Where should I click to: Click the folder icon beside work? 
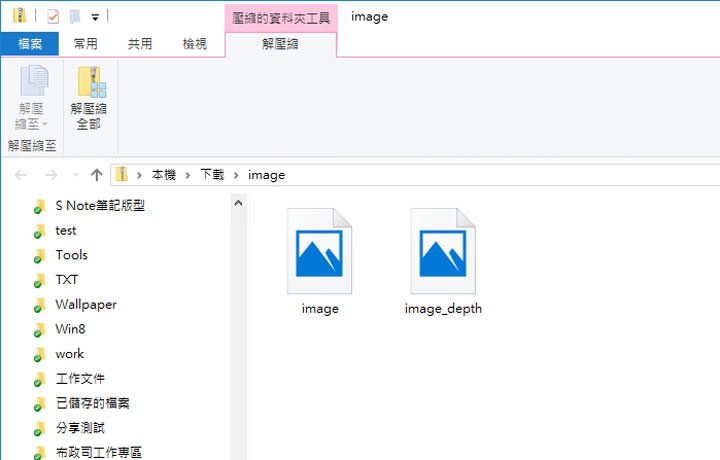pyautogui.click(x=40, y=355)
